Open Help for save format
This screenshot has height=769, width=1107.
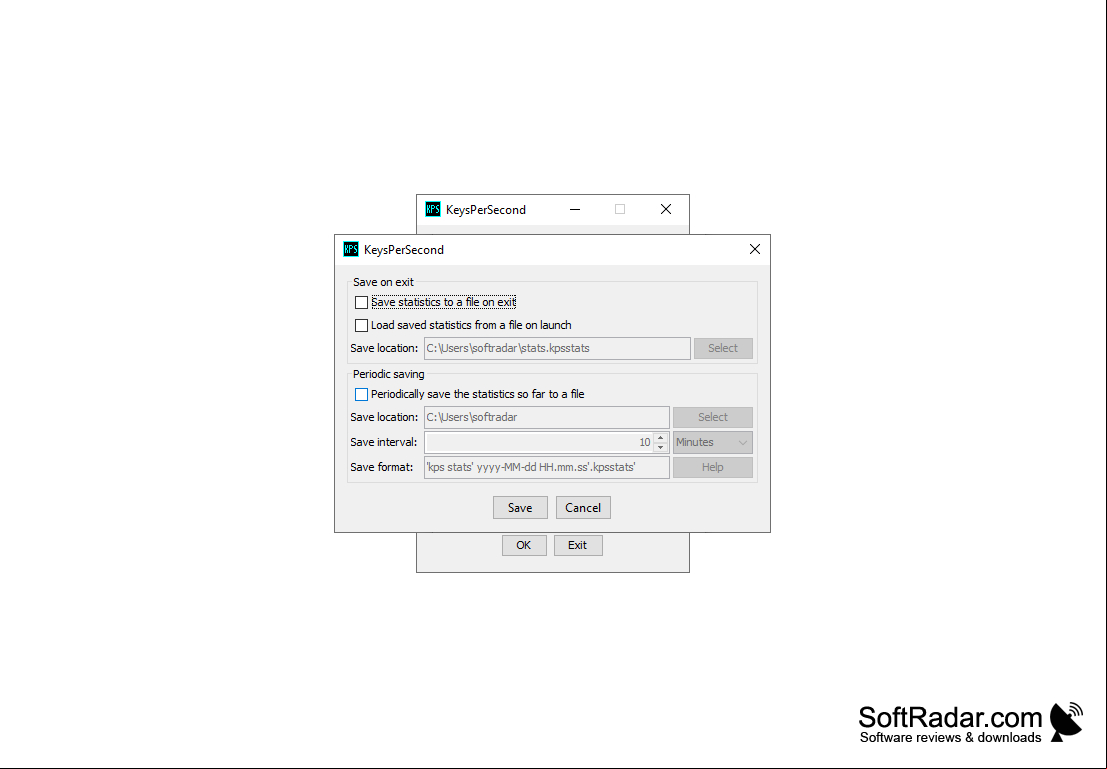click(x=712, y=467)
